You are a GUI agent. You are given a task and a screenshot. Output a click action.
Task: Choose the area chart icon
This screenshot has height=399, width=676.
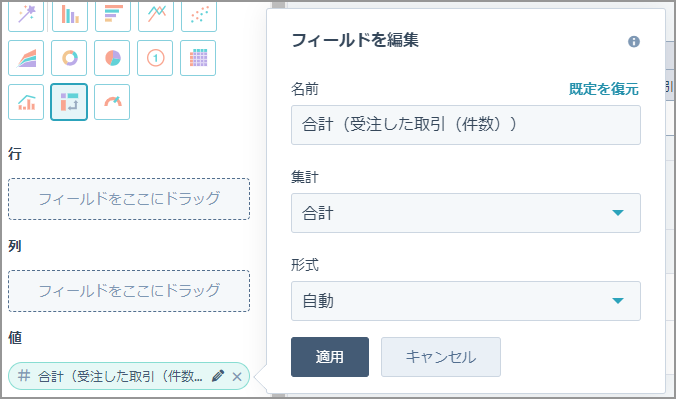(26, 58)
